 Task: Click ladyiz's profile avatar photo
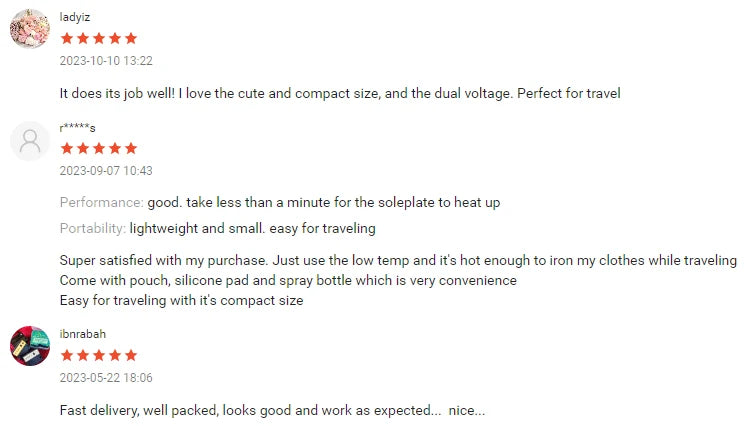coord(30,29)
